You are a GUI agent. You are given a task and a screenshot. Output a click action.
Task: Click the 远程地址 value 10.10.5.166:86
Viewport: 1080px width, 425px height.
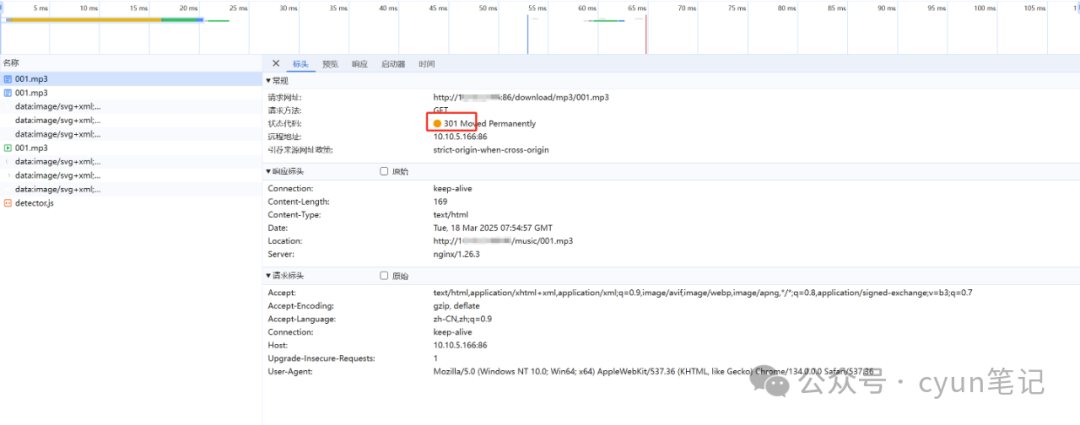pyautogui.click(x=460, y=136)
